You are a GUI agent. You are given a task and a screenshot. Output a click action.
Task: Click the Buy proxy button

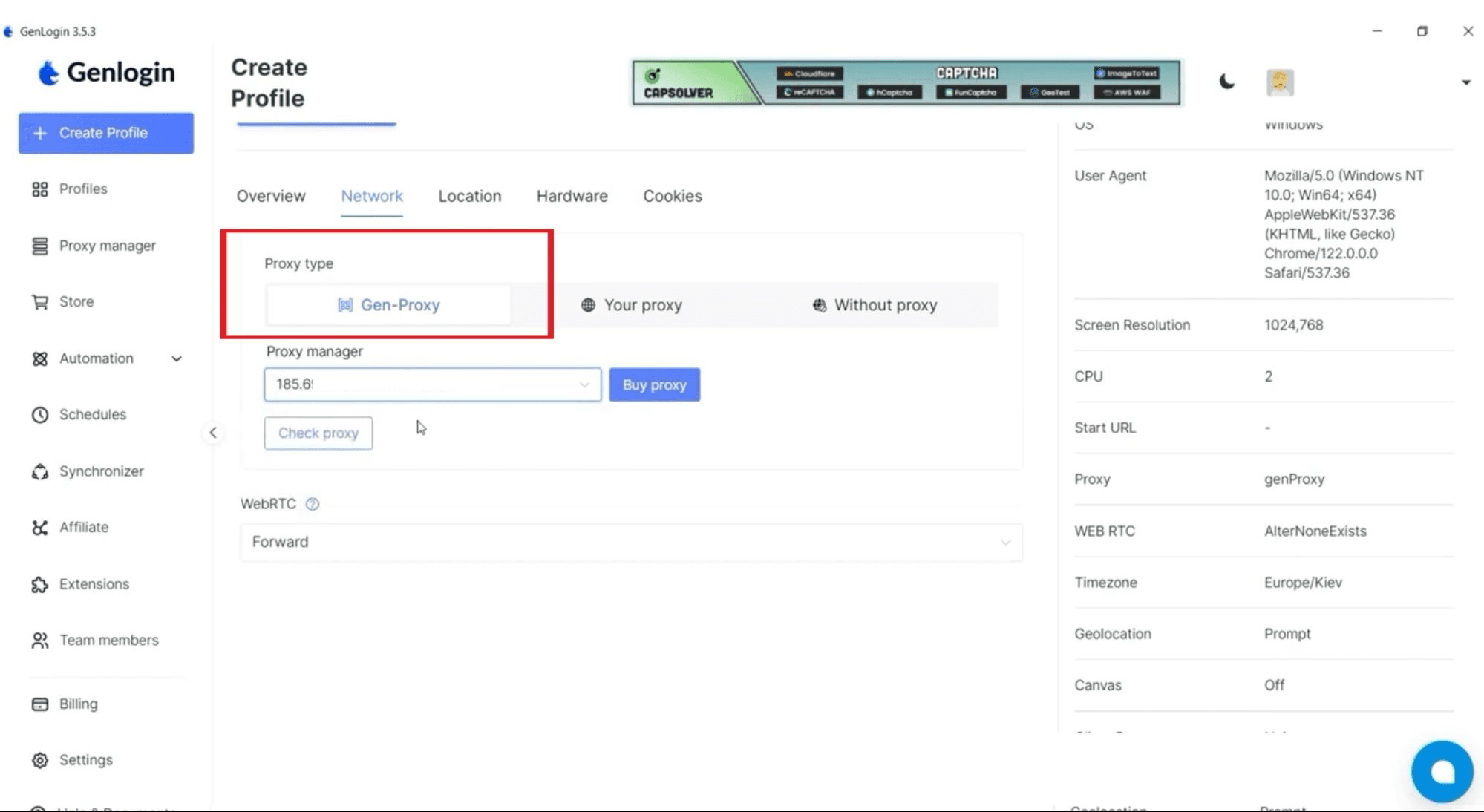(654, 385)
